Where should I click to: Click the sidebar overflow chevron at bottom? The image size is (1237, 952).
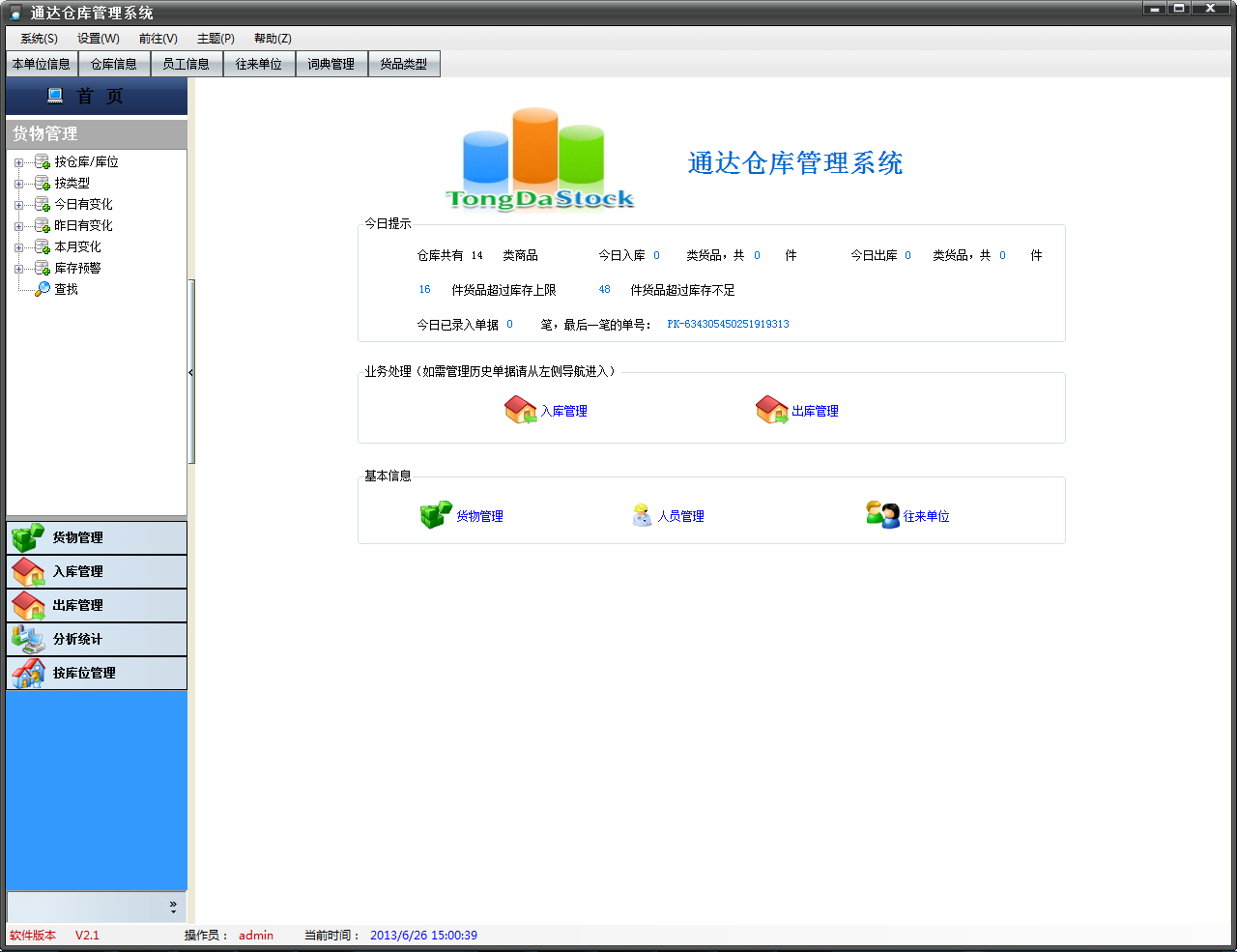(x=173, y=907)
